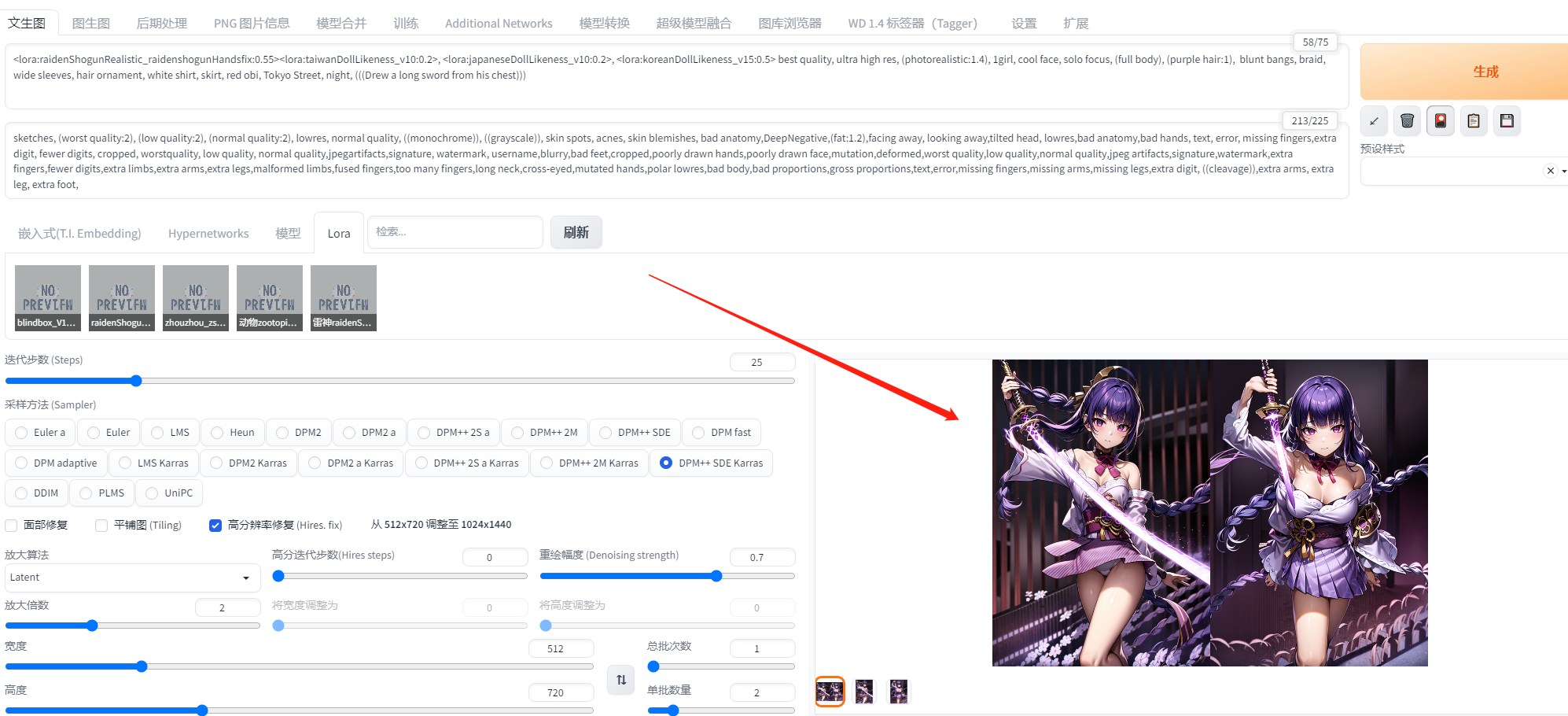Open the Hypernetworks tab

(208, 233)
